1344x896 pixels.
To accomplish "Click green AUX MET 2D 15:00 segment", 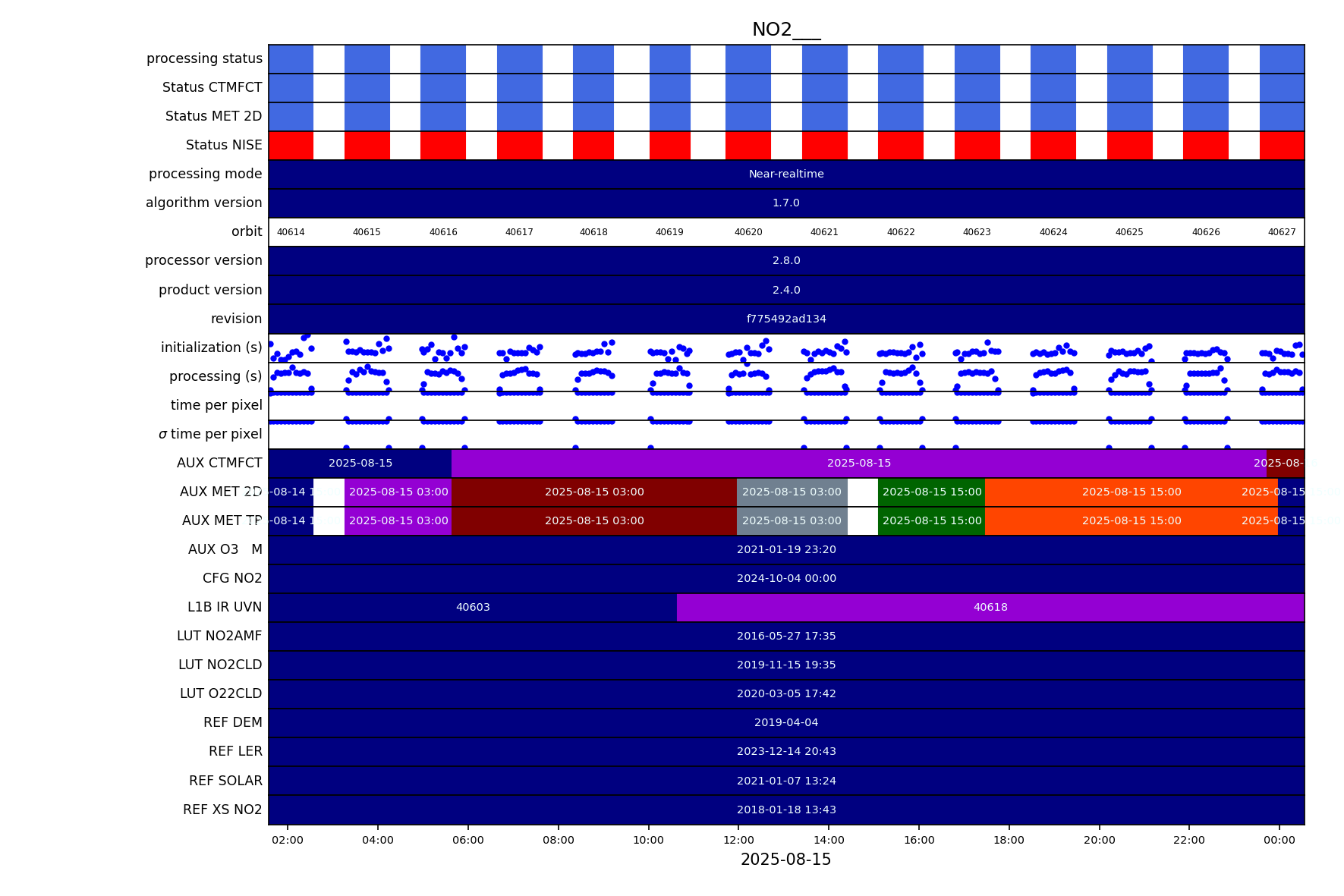I will (931, 492).
